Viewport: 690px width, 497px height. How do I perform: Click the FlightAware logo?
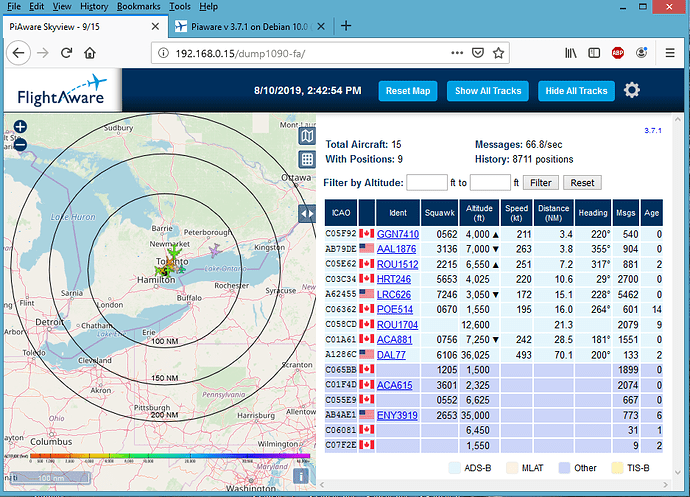pos(62,90)
